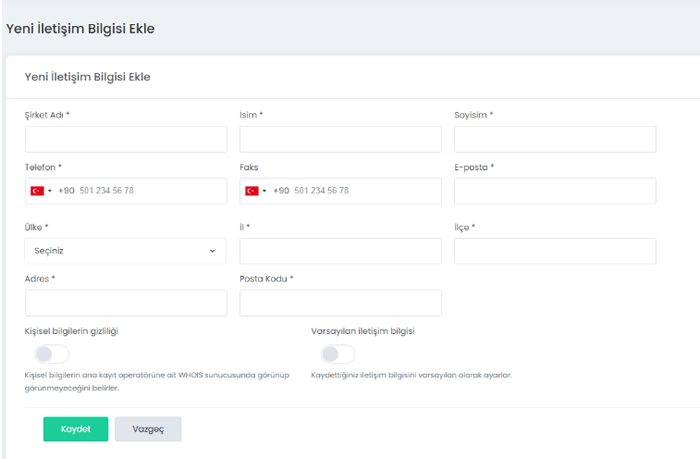This screenshot has width=700, height=459.
Task: Enable Varsayılan iletişim bilgisi switch
Action: (x=338, y=353)
